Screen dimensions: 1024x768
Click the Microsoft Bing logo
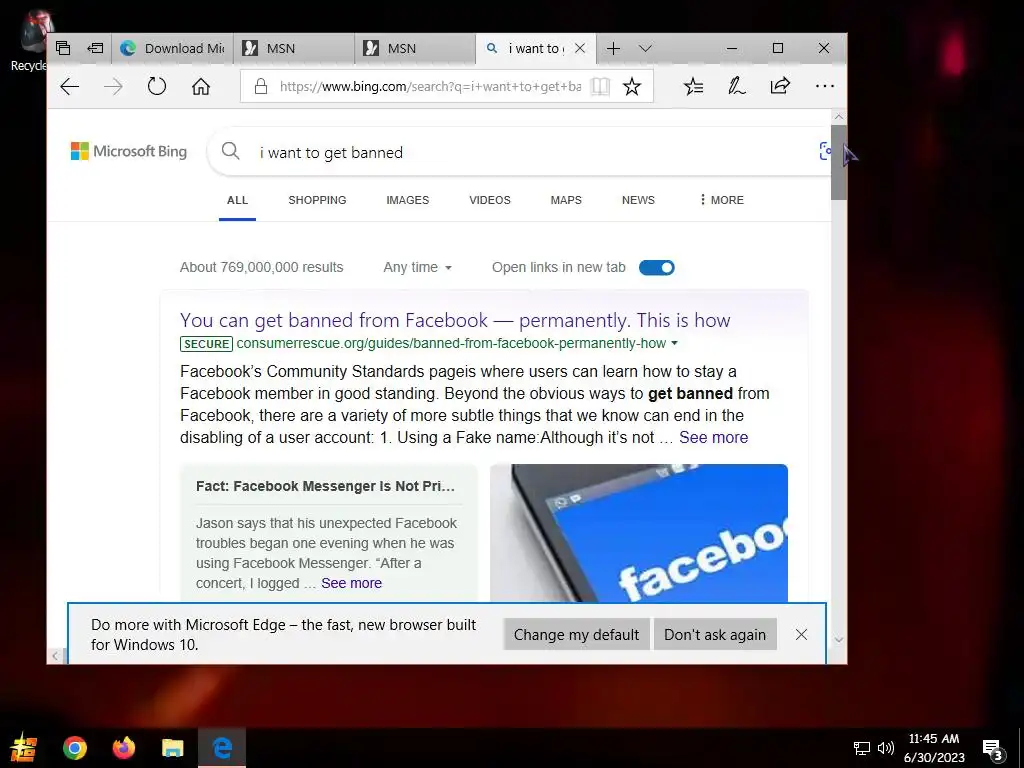click(129, 152)
